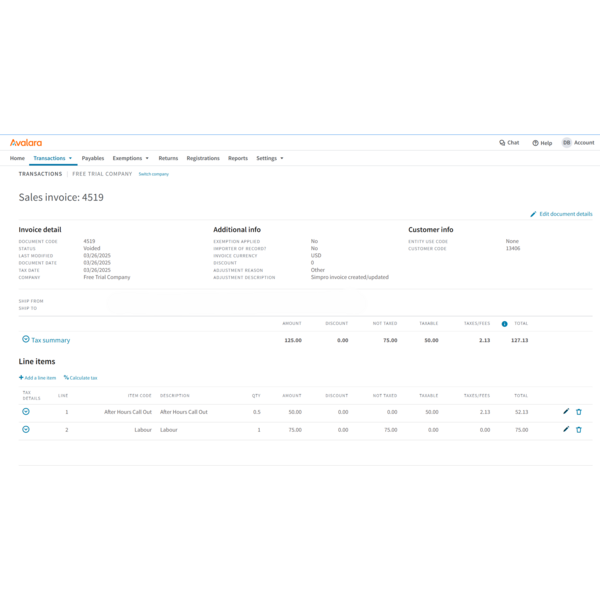
Task: Delete the After Hours Call Out line
Action: click(x=579, y=412)
